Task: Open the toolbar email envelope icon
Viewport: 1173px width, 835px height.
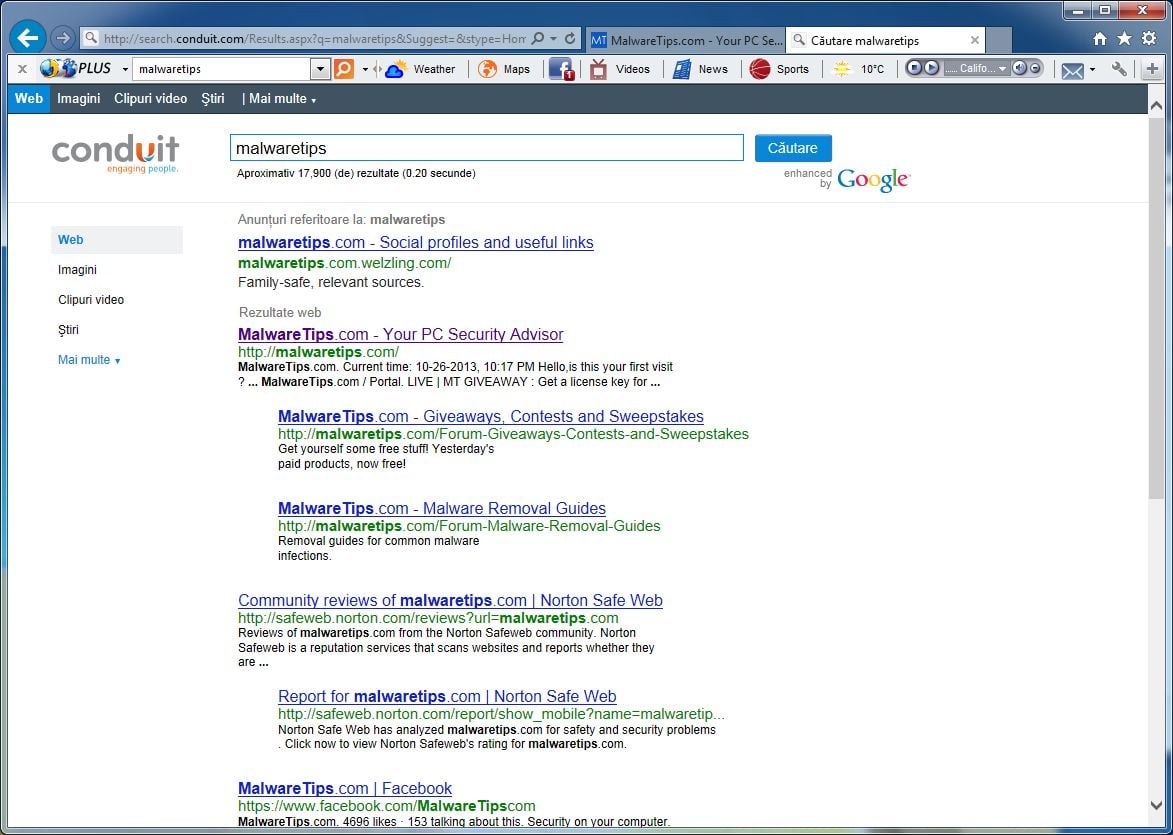Action: coord(1072,70)
